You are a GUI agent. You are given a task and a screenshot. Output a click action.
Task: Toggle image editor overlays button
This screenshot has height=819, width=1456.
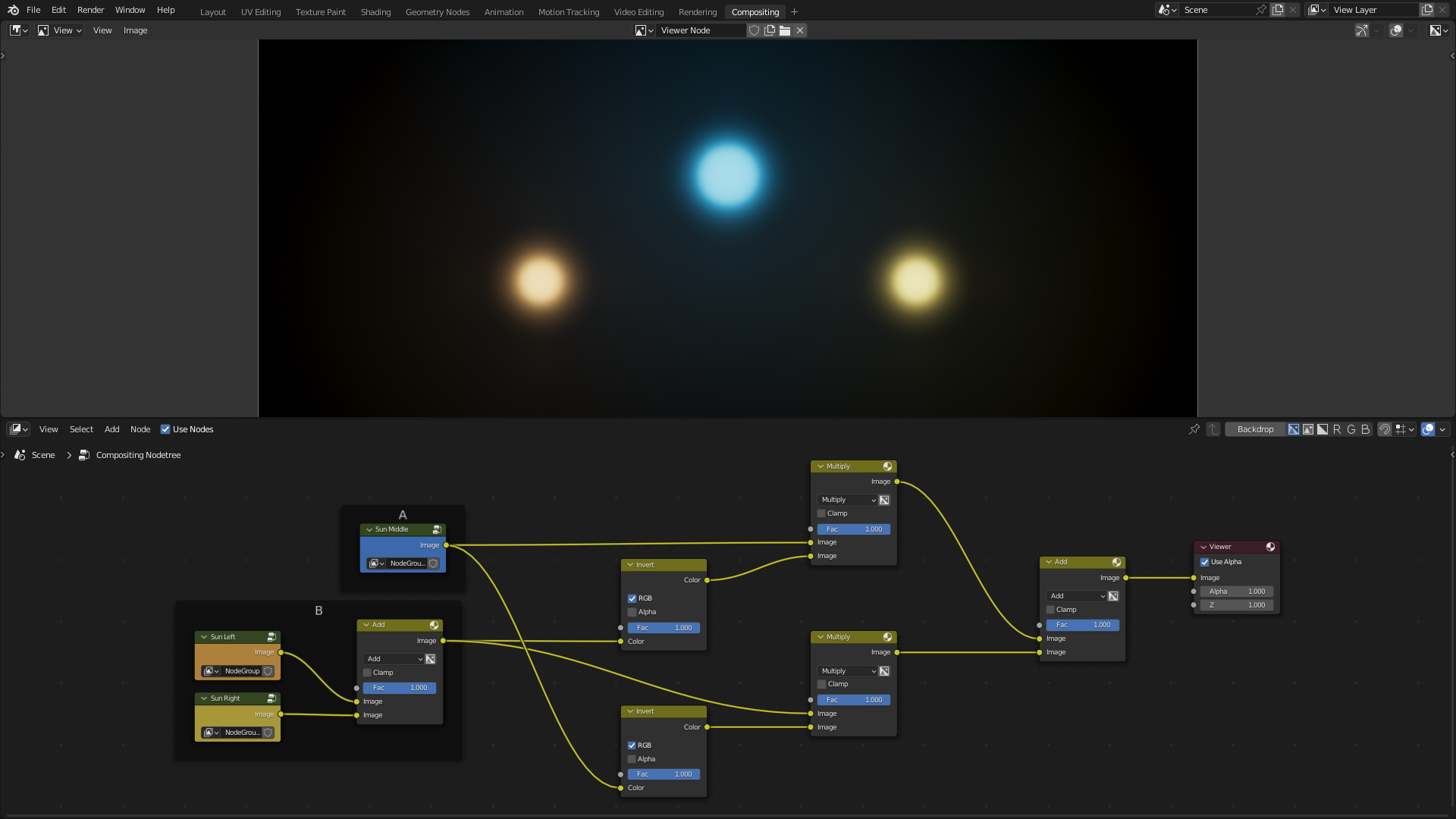[1396, 30]
